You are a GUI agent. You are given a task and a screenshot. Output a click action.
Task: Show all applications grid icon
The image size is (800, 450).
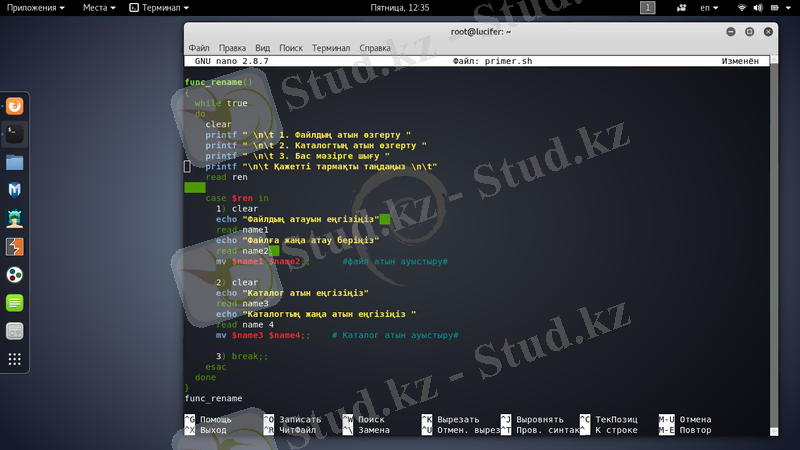tap(15, 359)
